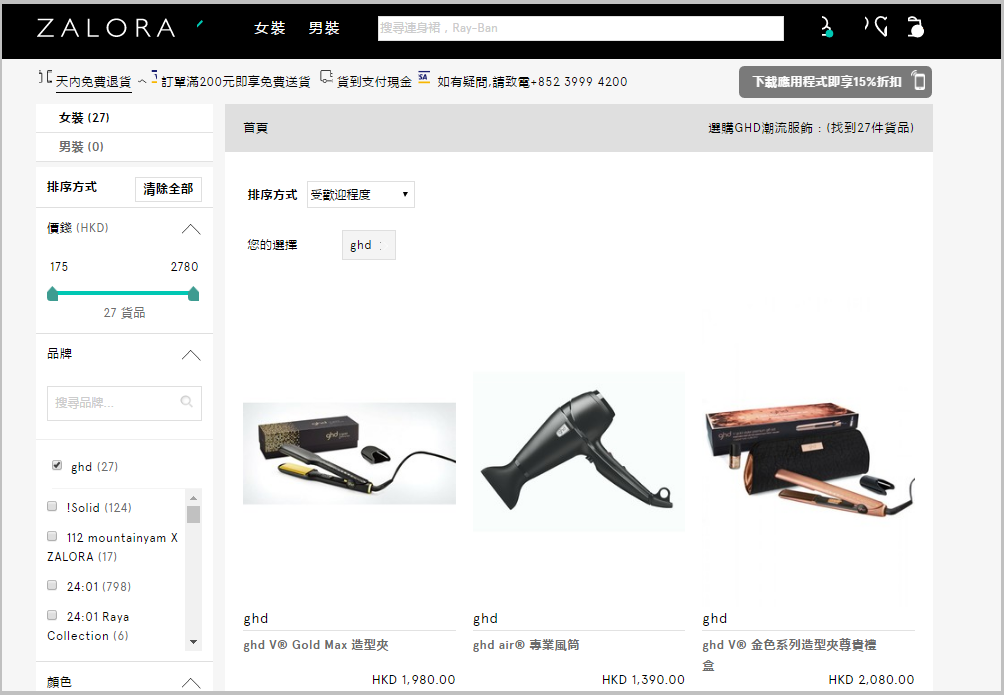The width and height of the screenshot is (1004, 695).
Task: Remove the ghd filter tag
Action: click(x=382, y=245)
